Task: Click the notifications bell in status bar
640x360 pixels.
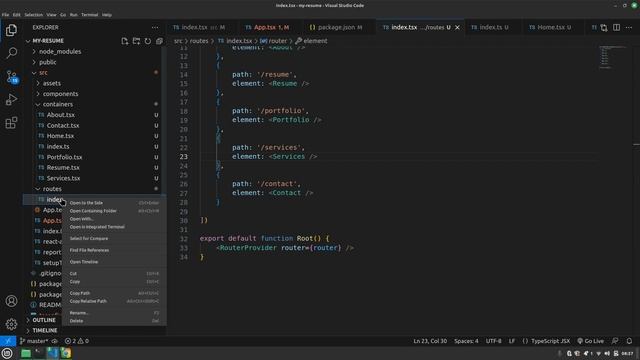Action: pos(629,341)
